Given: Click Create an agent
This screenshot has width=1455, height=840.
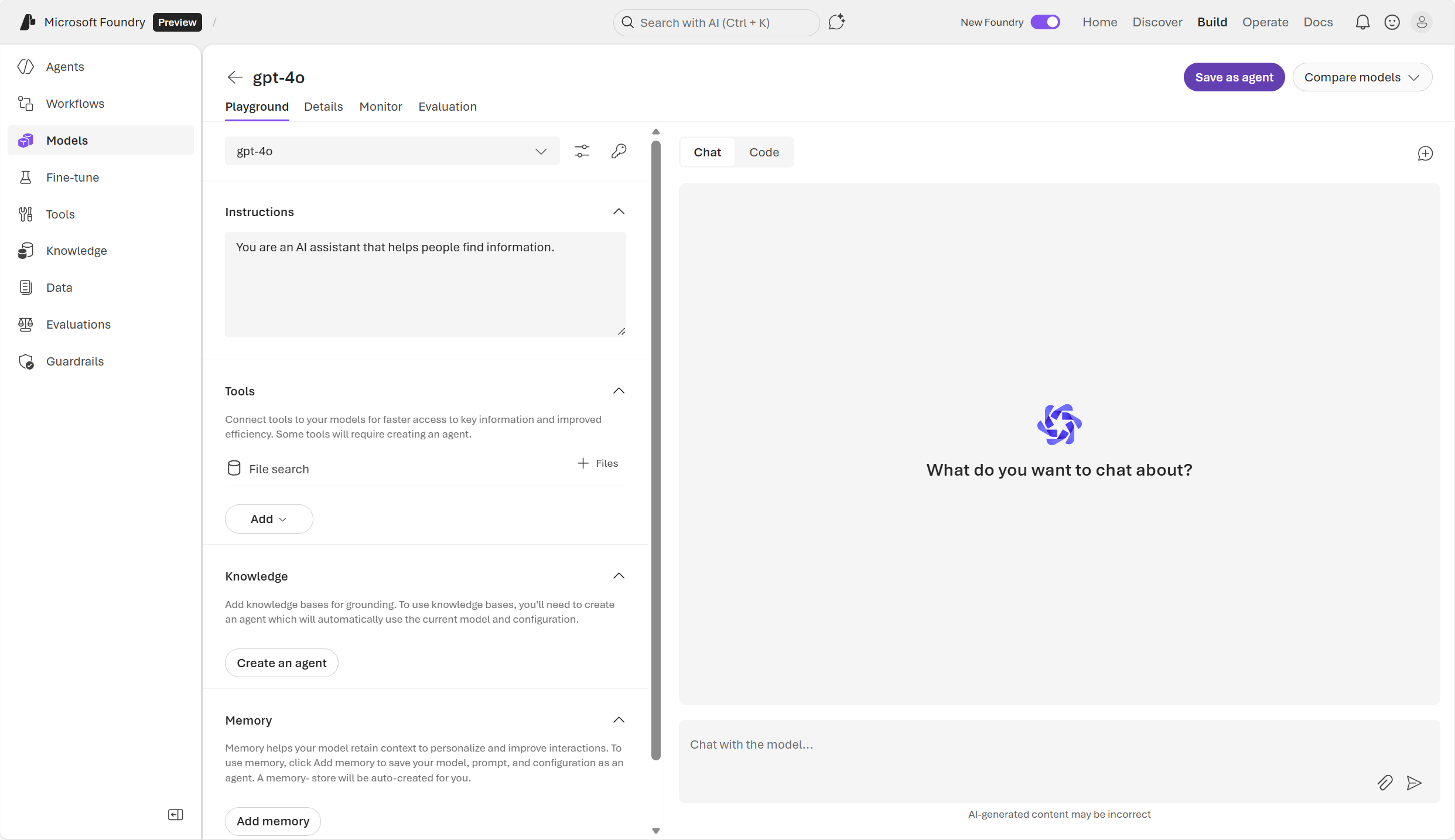Looking at the screenshot, I should [x=282, y=663].
